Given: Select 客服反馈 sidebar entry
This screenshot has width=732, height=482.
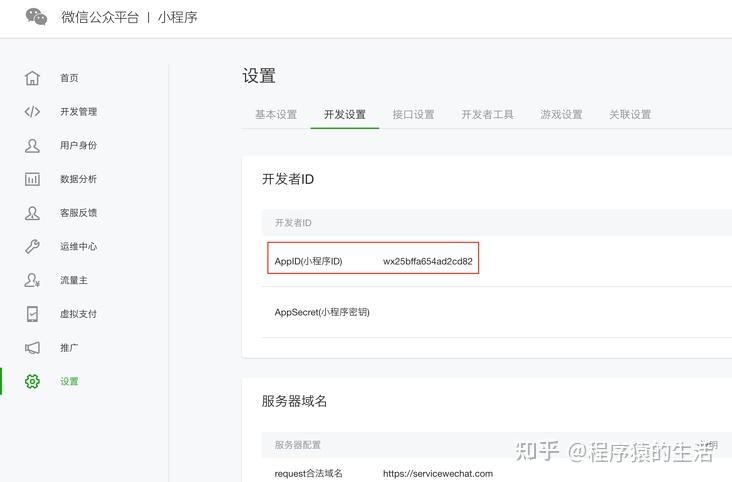Looking at the screenshot, I should point(78,213).
